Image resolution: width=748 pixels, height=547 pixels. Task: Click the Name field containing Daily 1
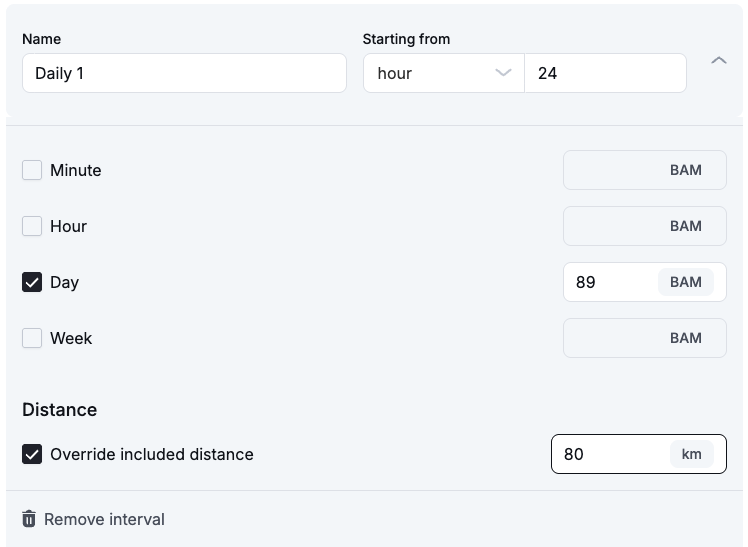click(x=184, y=73)
